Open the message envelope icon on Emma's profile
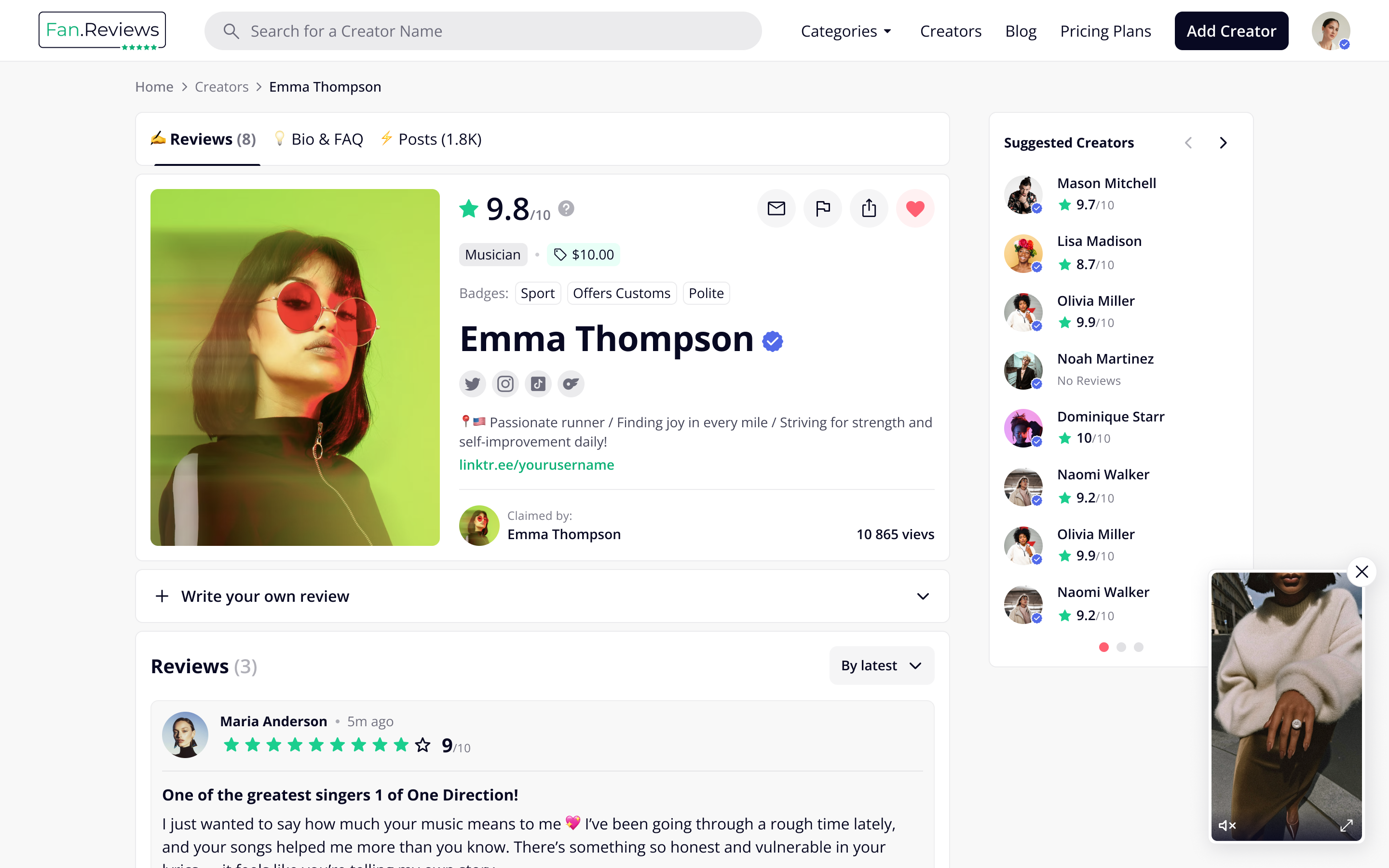The width and height of the screenshot is (1389, 868). point(776,208)
